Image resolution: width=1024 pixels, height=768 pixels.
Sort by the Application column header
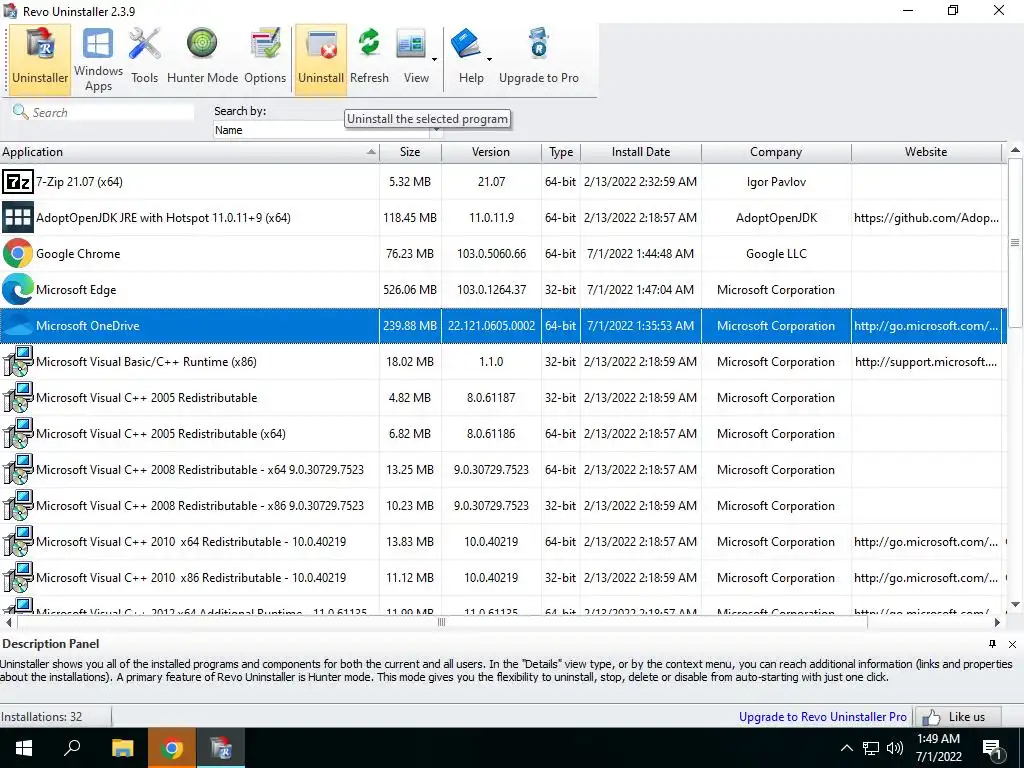click(189, 152)
